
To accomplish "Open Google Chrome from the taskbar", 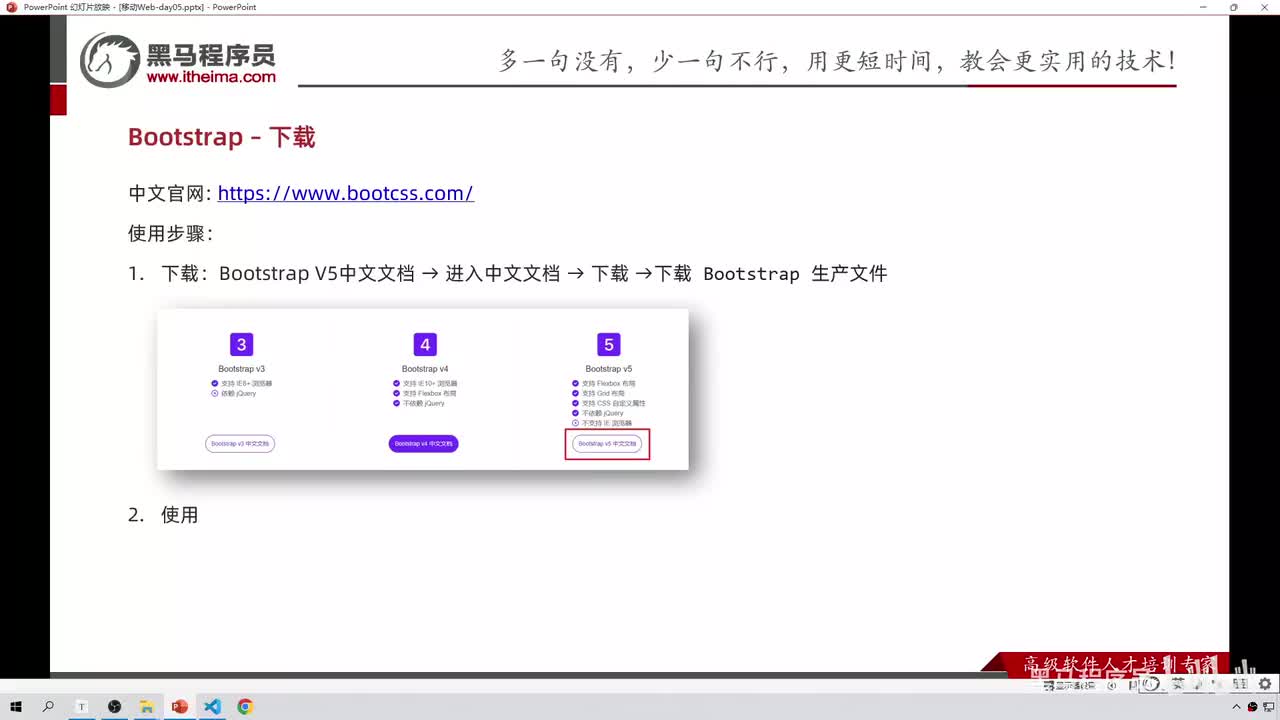I will 245,706.
